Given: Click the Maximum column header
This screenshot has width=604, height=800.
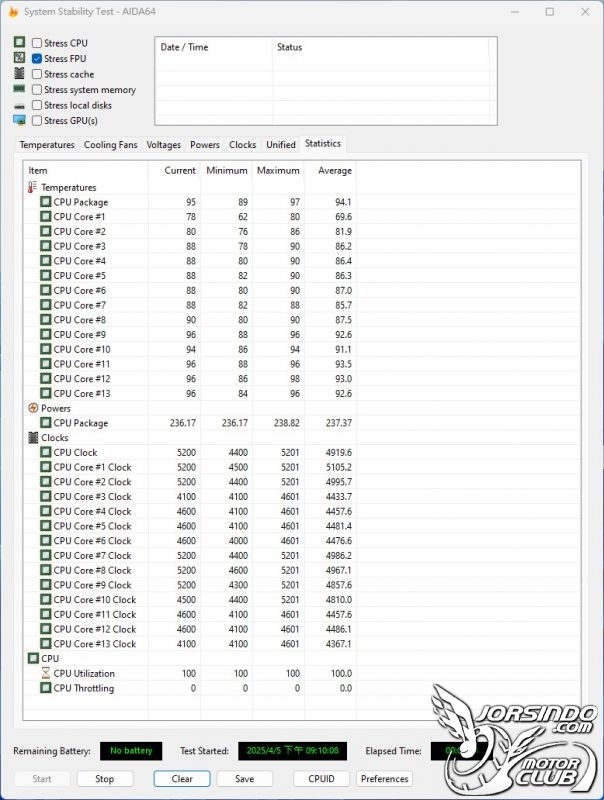Looking at the screenshot, I should 278,170.
